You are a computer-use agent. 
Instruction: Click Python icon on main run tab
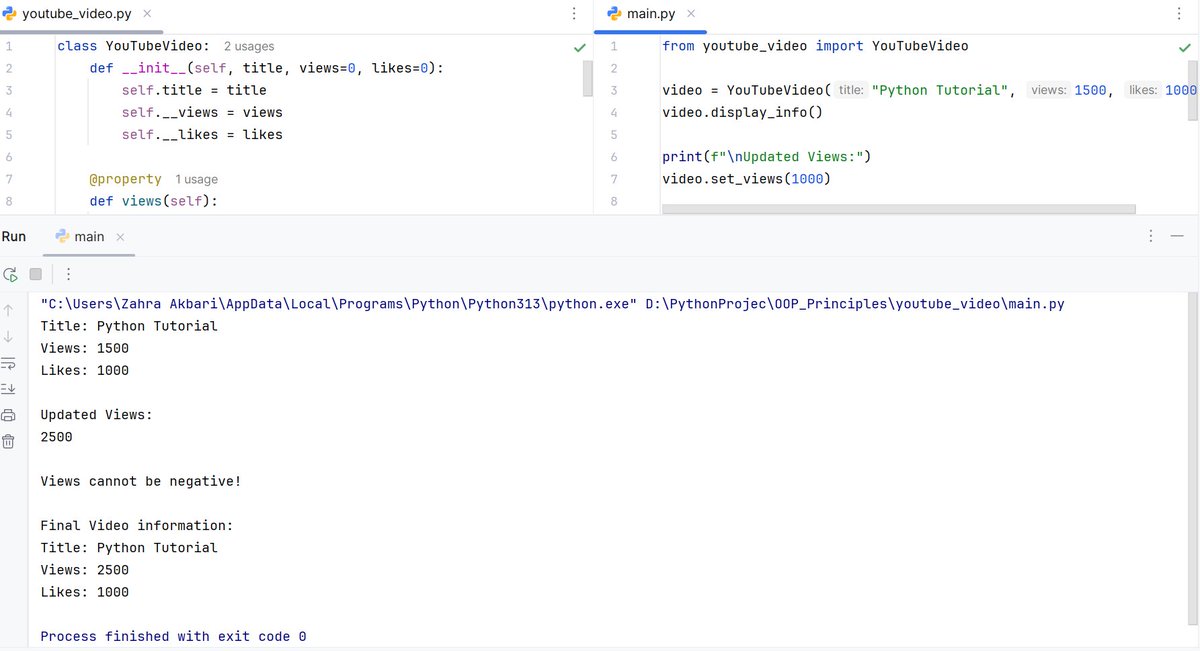62,236
